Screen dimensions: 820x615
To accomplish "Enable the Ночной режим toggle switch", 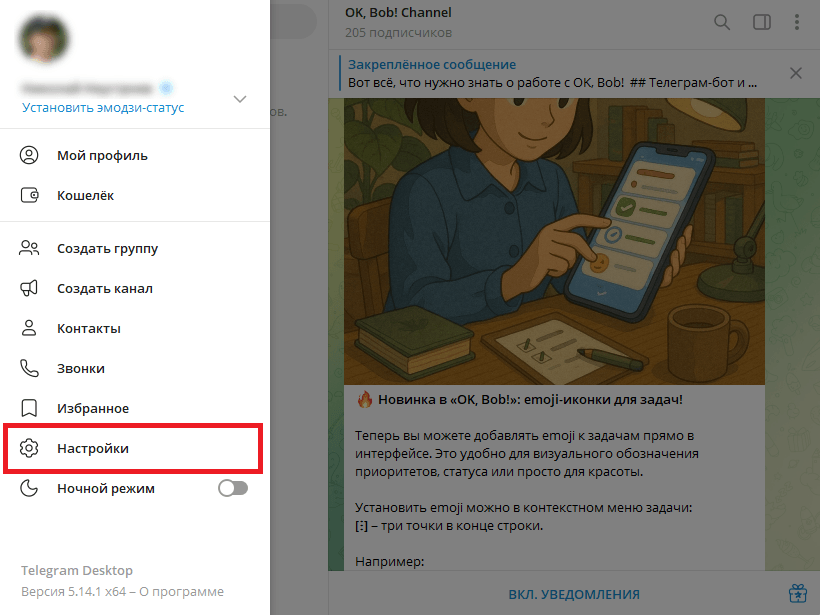I will 232,488.
